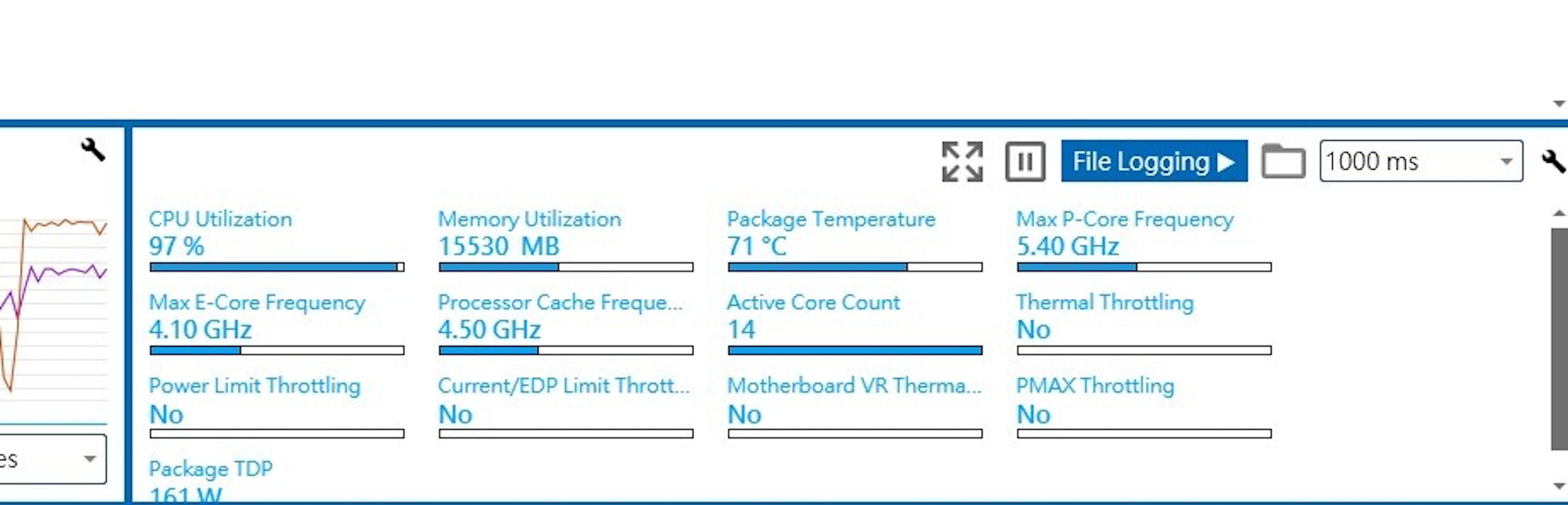Screen dimensions: 1568x505
Task: Click Max P-Core Frequency bar
Action: 1144,267
